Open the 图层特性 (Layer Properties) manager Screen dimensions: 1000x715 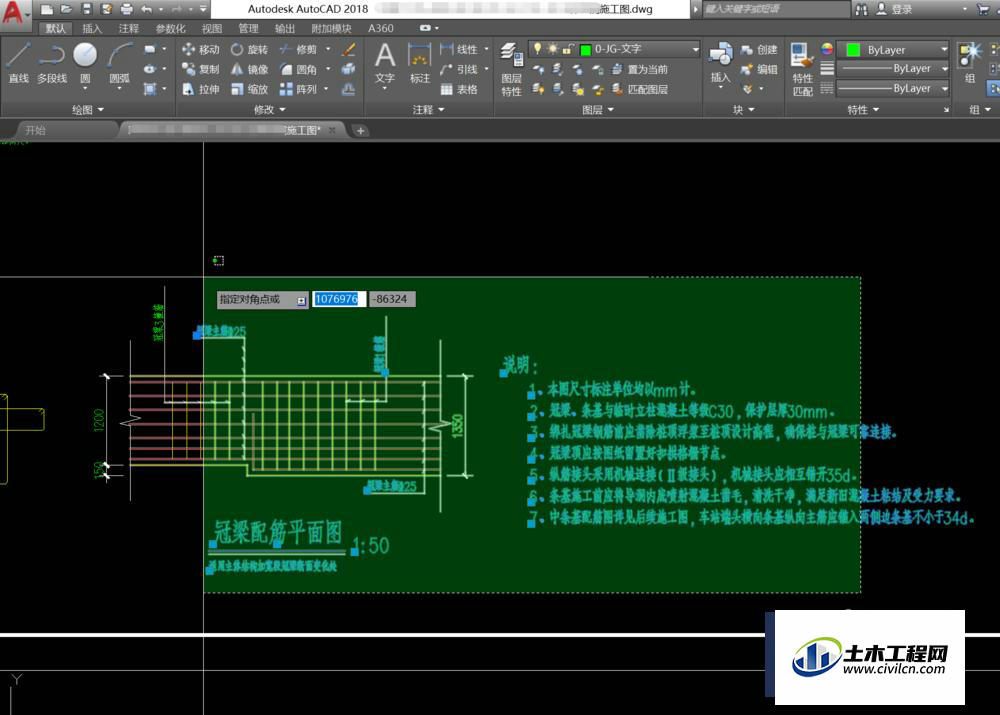[x=511, y=69]
